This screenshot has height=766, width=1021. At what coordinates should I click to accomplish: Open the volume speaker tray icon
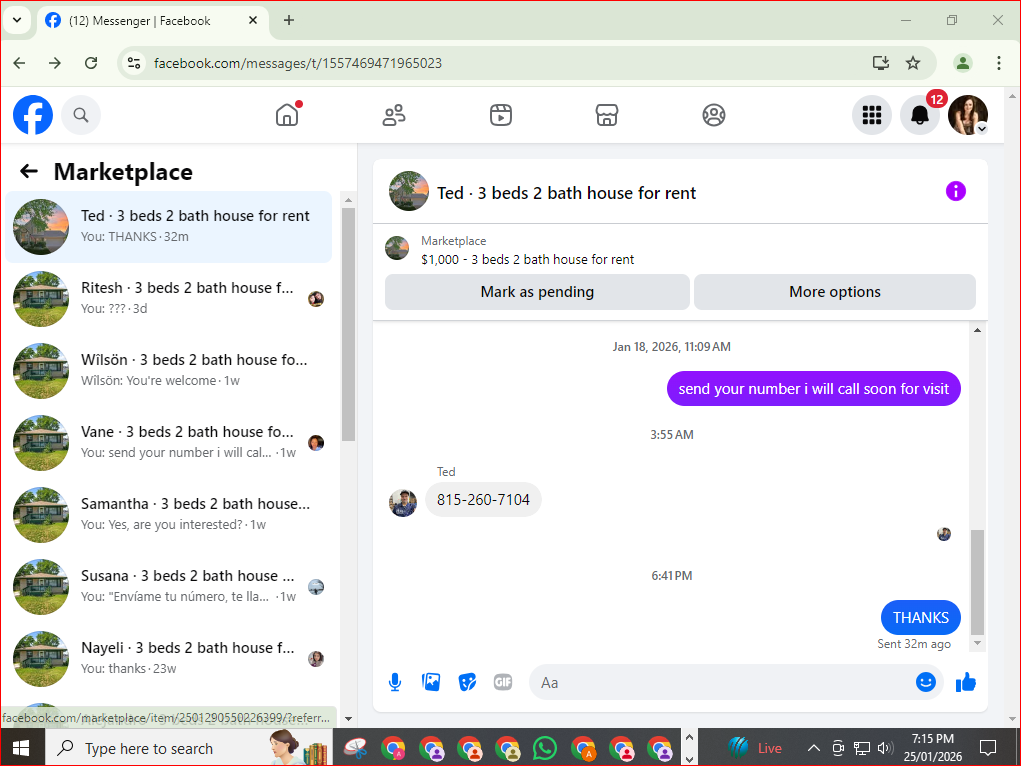[x=885, y=748]
